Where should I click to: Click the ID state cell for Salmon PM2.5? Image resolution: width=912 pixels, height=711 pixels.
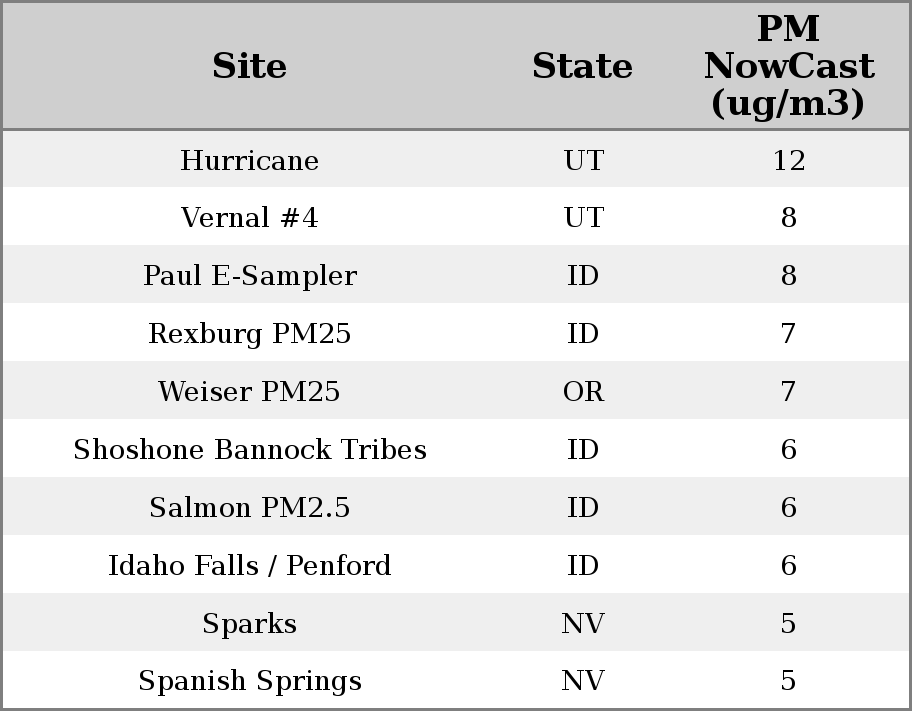(583, 508)
